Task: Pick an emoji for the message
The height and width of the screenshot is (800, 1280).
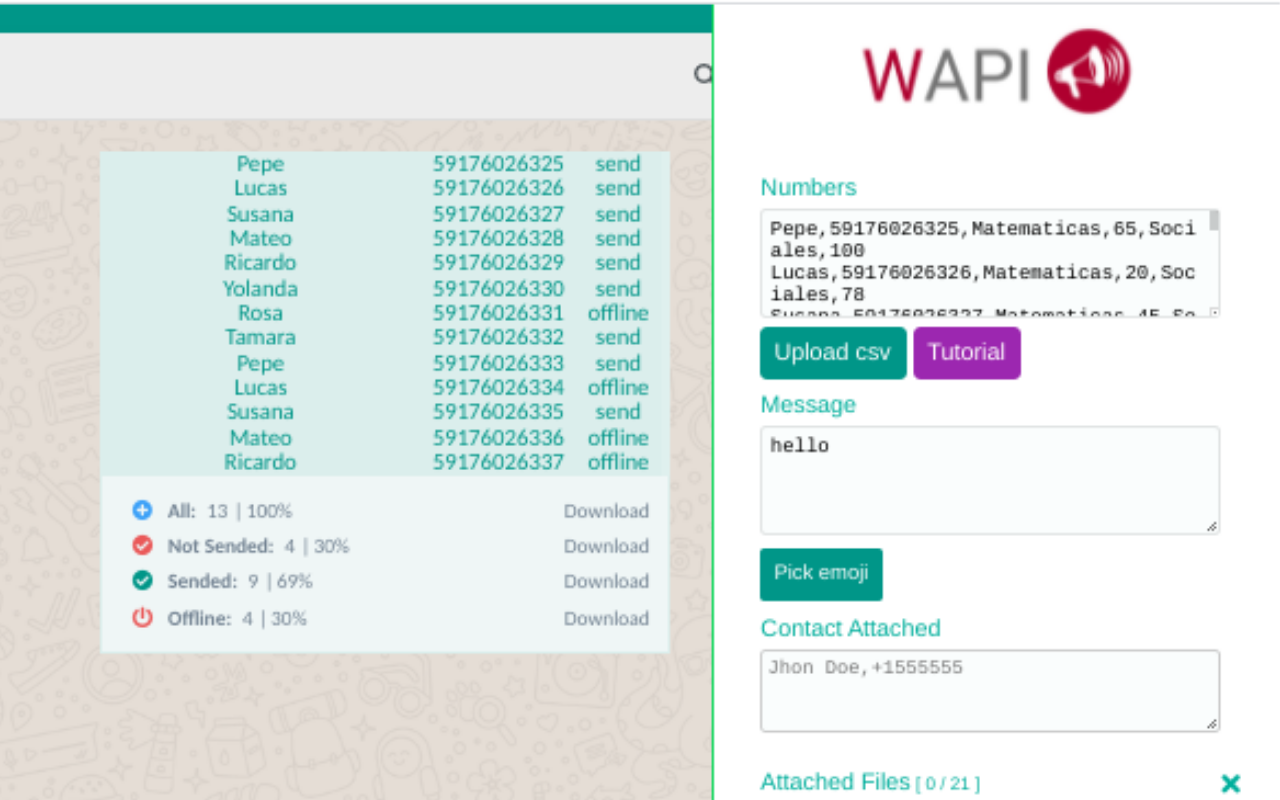Action: click(x=821, y=574)
